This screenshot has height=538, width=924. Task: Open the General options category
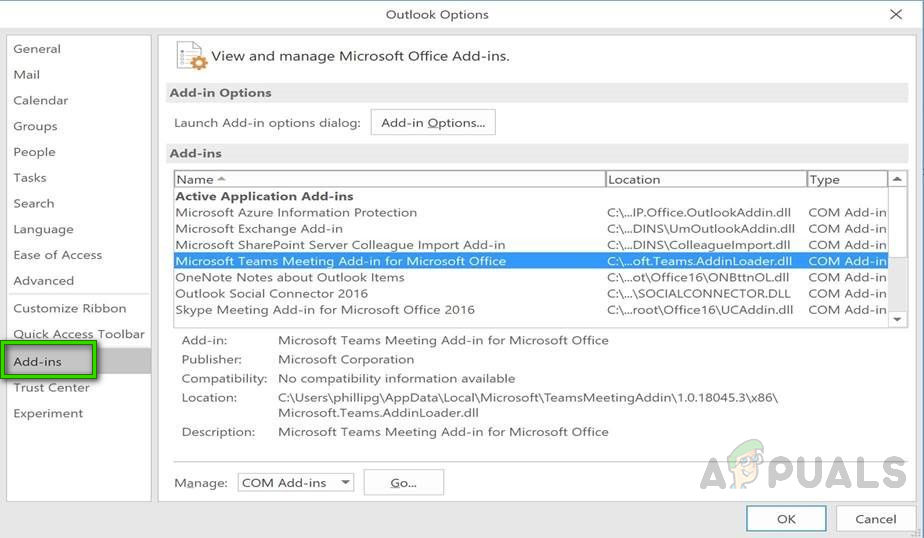point(37,49)
